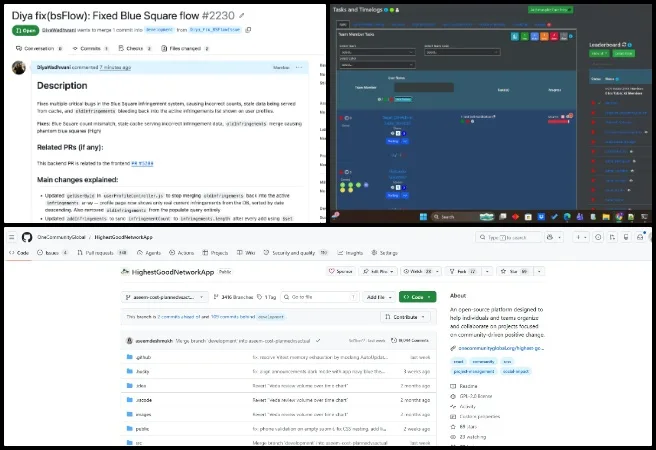Viewport: 656px width, 450px height.
Task: Open the Readme link in About sidebar
Action: point(468,386)
